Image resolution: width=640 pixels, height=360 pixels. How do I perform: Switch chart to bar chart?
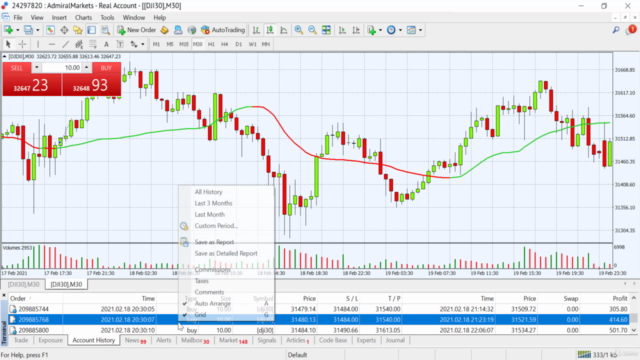pos(256,30)
